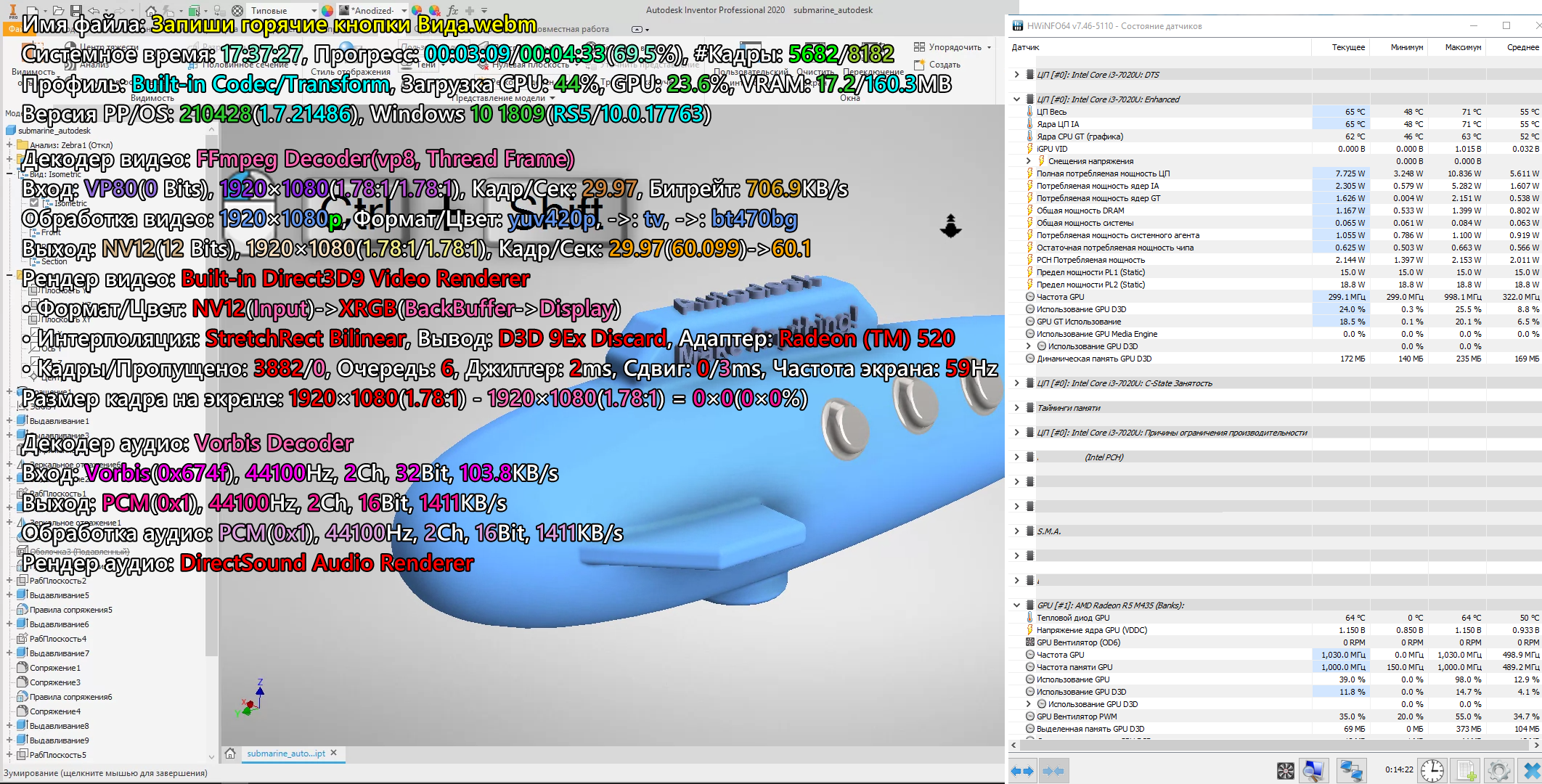Image resolution: width=1542 pixels, height=784 pixels.
Task: Expand HWiNFO 'C-State Занятость' group
Action: 1016,383
